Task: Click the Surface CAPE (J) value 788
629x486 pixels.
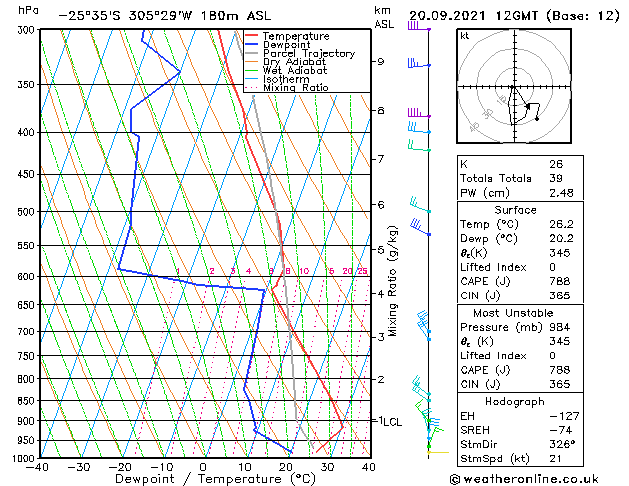Action: [560, 281]
